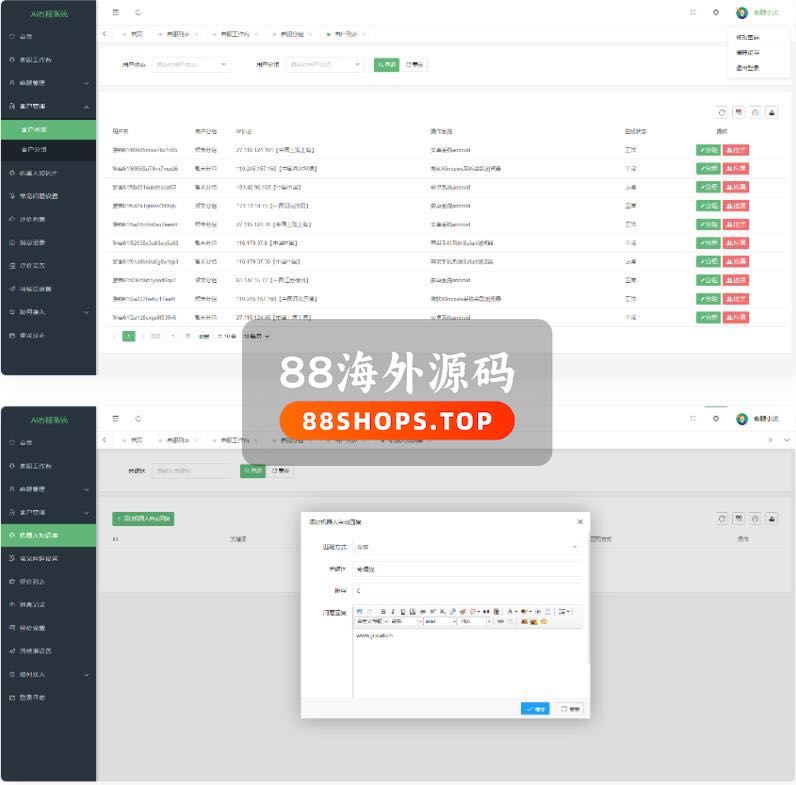This screenshot has height=785, width=796.
Task: Click the bold icon in the reply editor
Action: [x=383, y=611]
